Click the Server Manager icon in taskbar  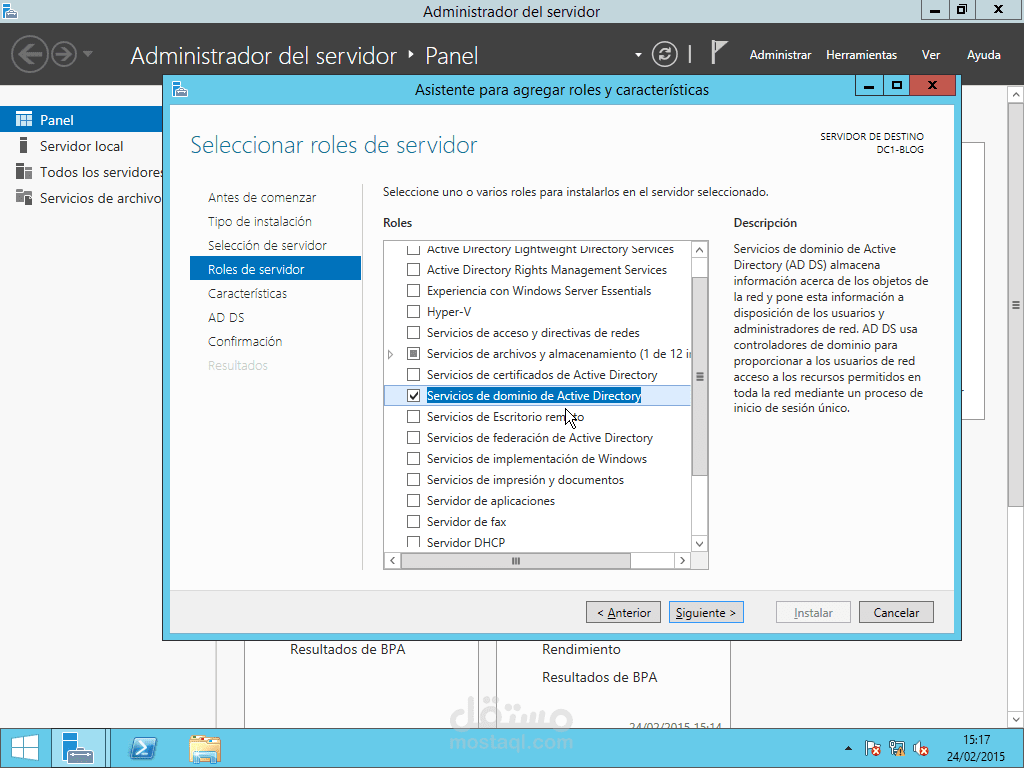tap(79, 747)
